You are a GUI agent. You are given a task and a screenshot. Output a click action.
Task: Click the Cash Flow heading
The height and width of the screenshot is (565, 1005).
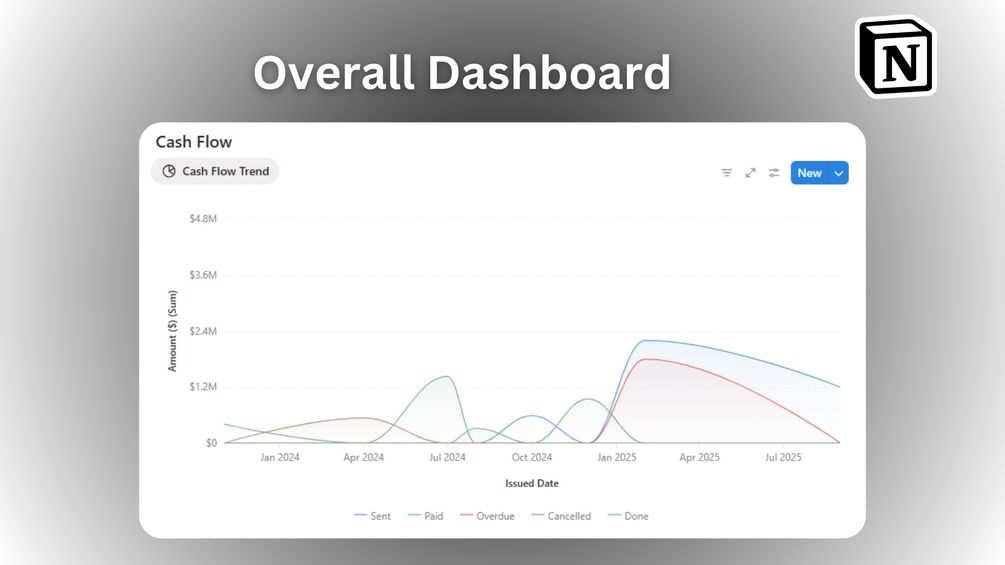coord(194,142)
